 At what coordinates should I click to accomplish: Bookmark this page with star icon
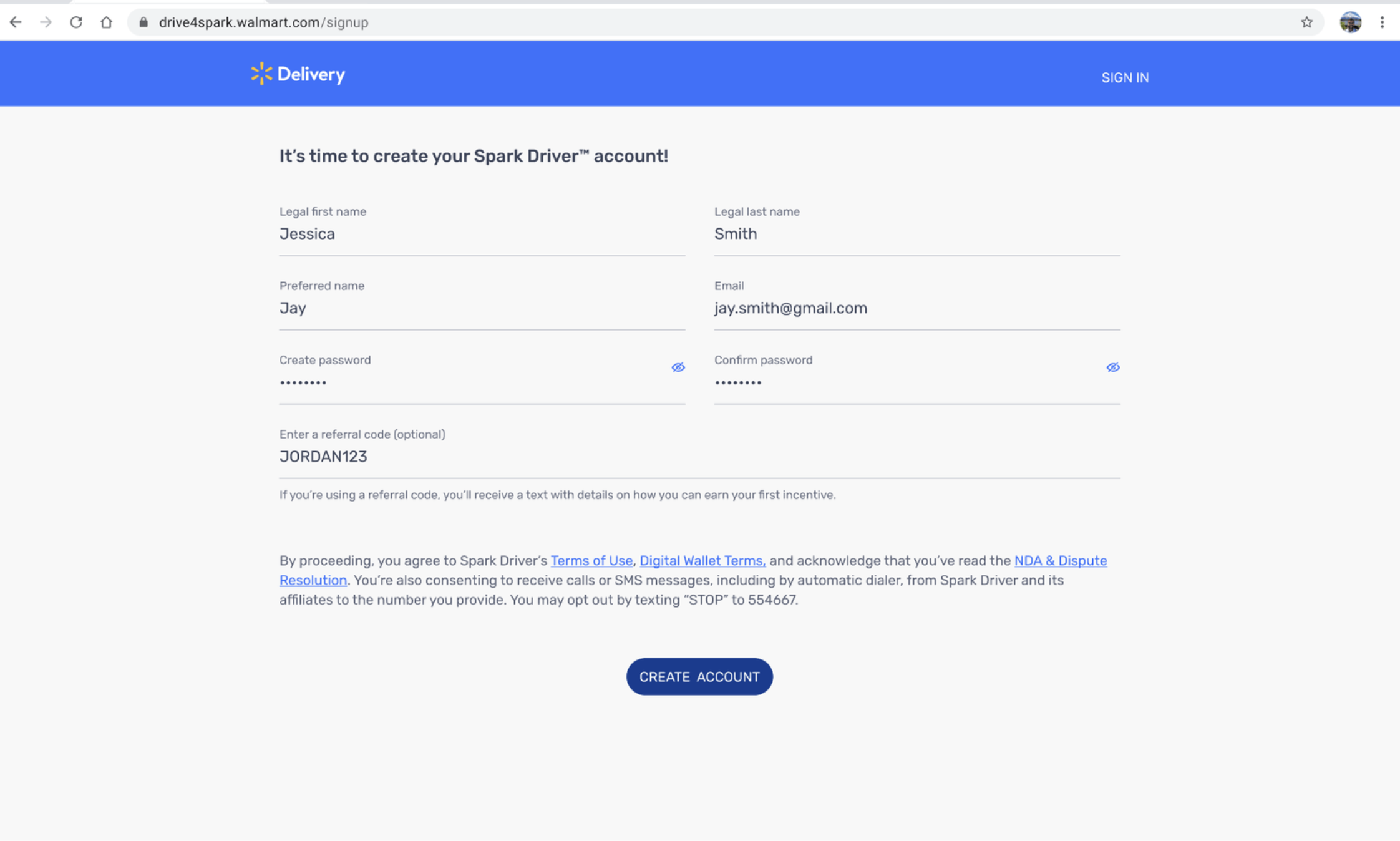pyautogui.click(x=1306, y=22)
